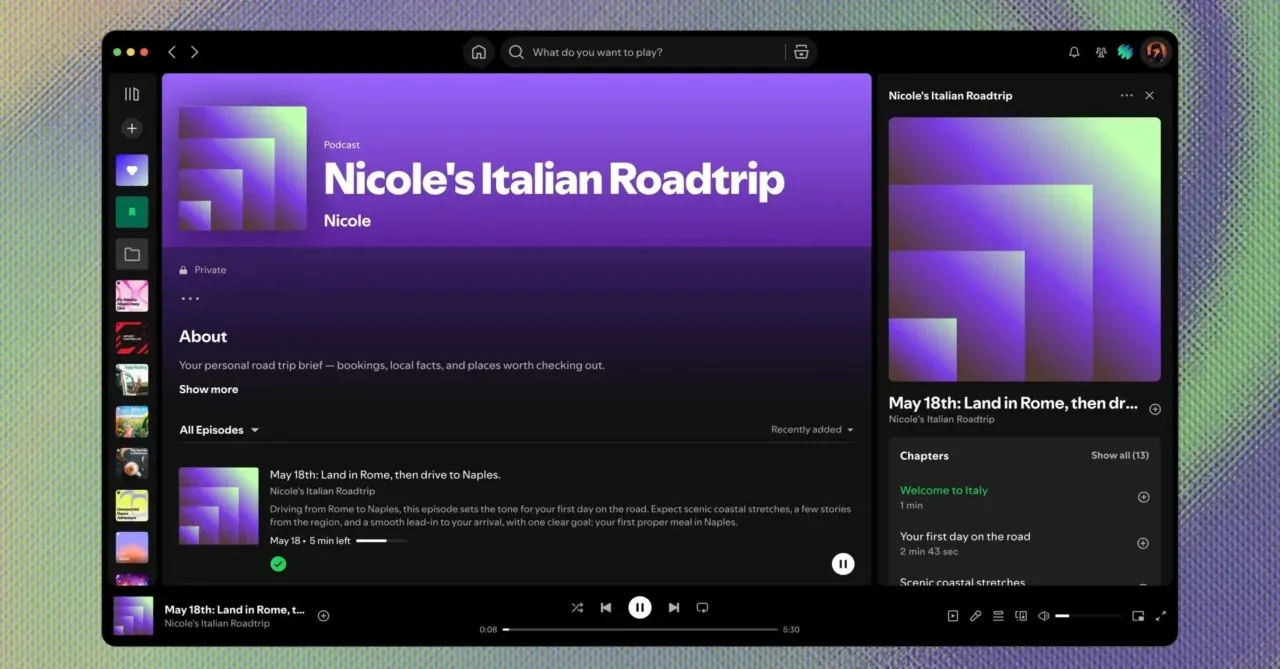Open the Recently added sort dropdown
The width and height of the screenshot is (1280, 669).
click(x=812, y=430)
